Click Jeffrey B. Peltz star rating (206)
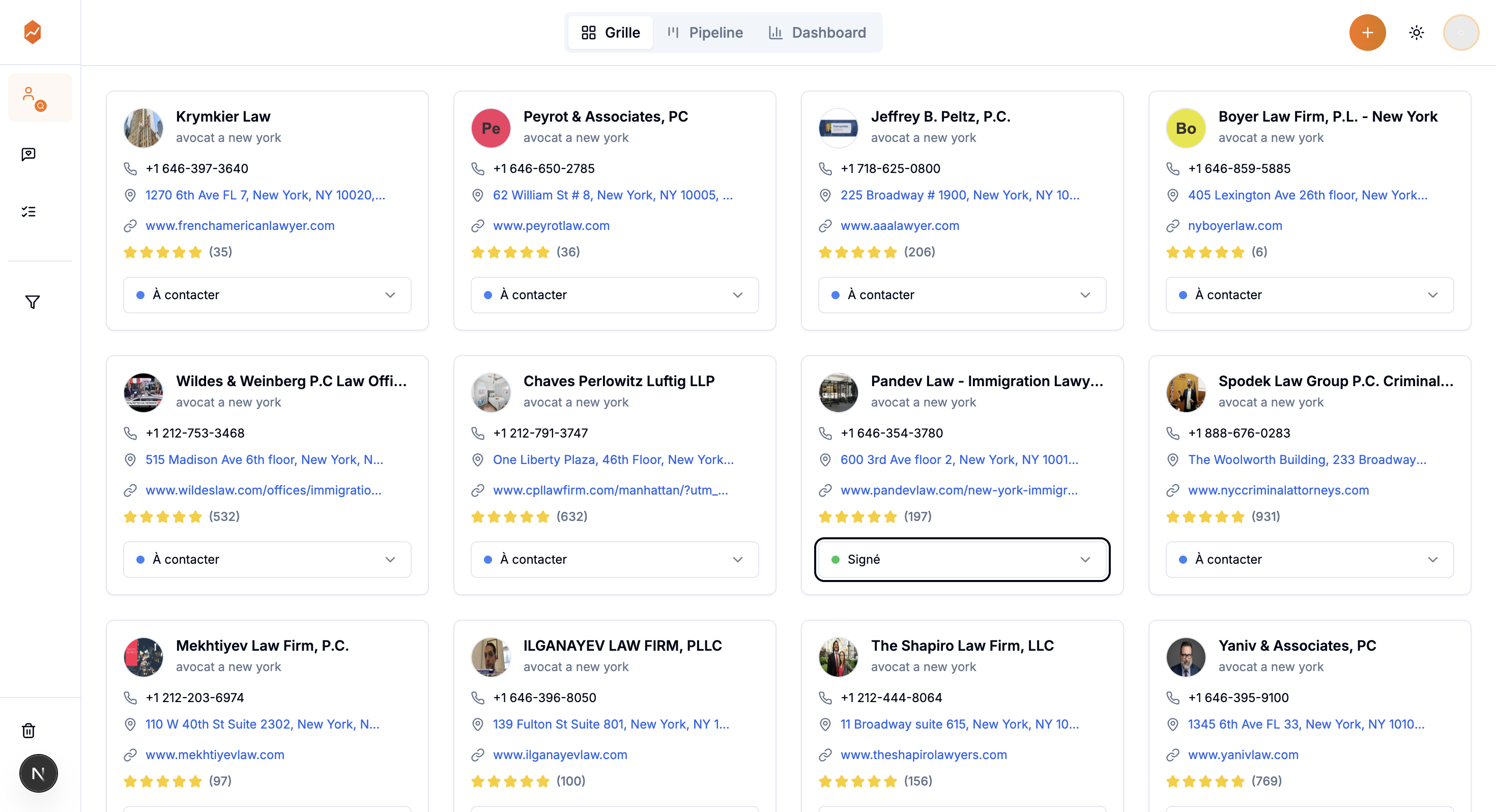 [877, 252]
